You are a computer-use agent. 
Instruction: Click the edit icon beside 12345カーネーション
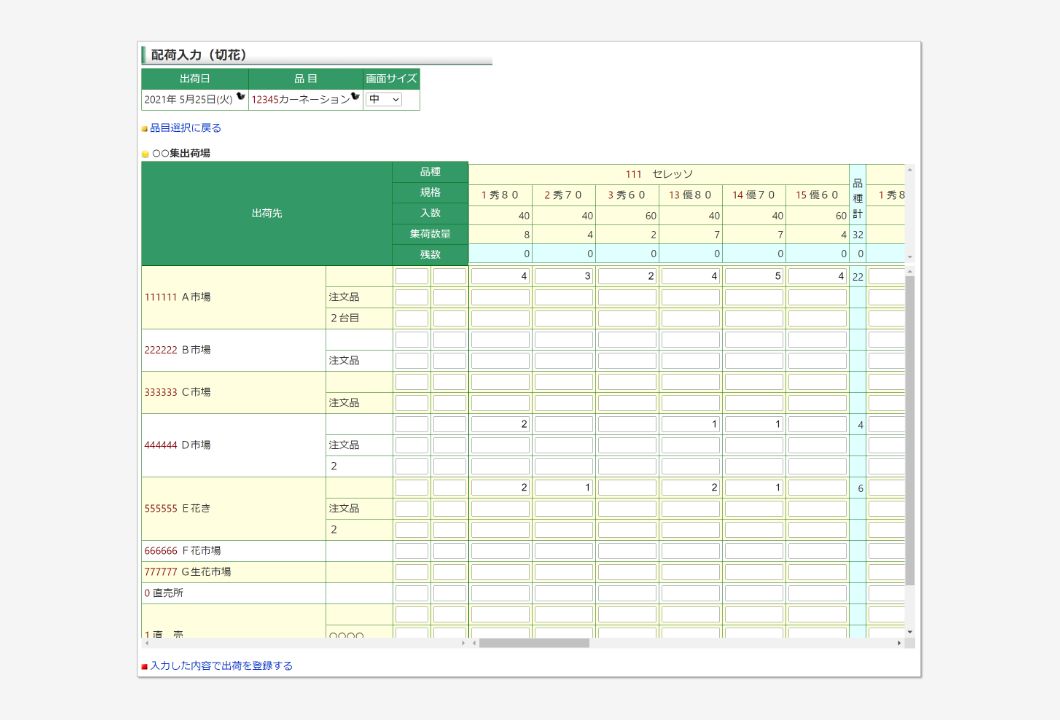[x=355, y=97]
